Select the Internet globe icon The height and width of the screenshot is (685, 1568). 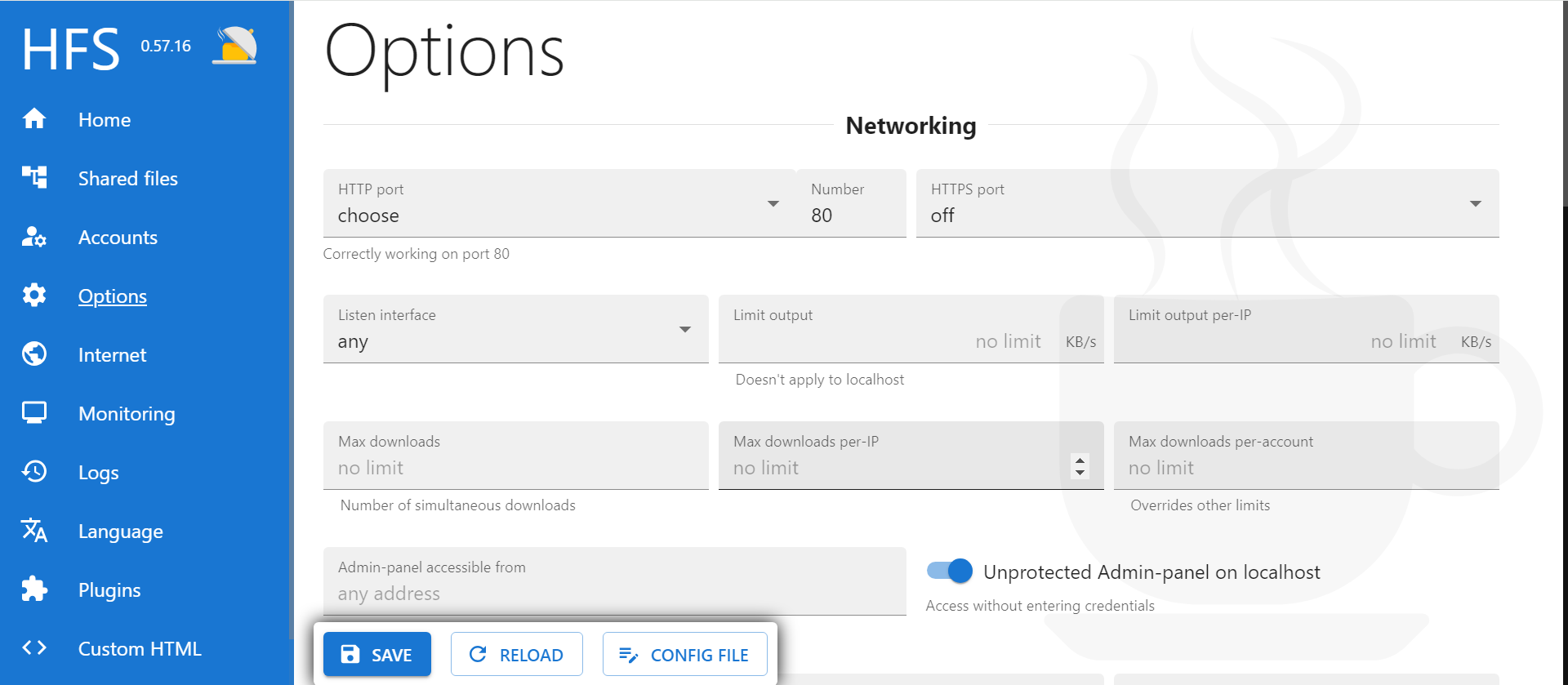34,354
